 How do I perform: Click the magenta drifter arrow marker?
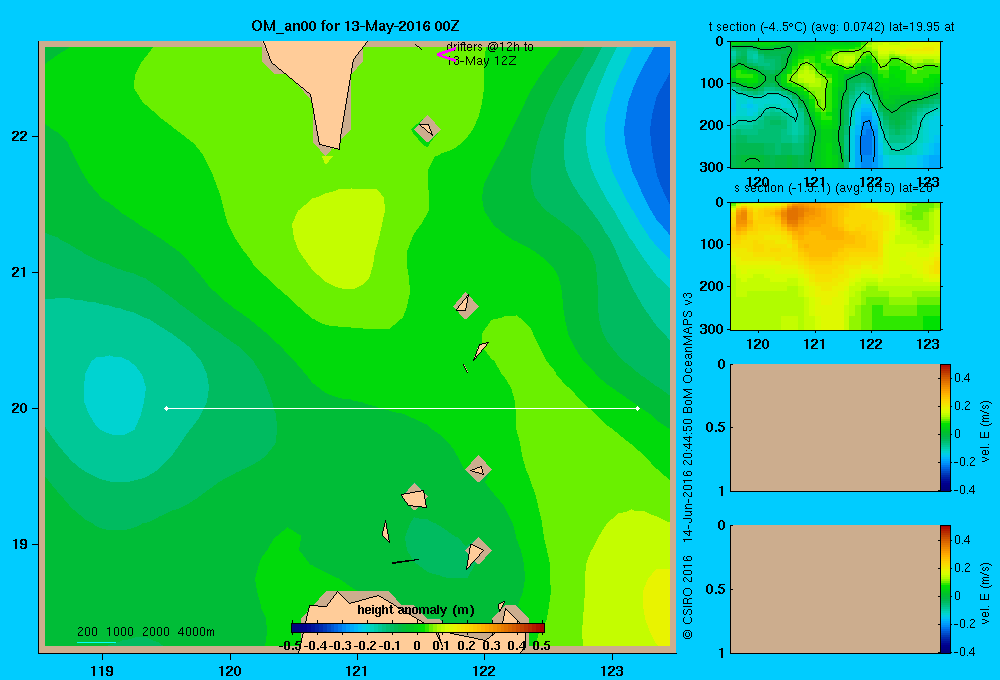[445, 54]
